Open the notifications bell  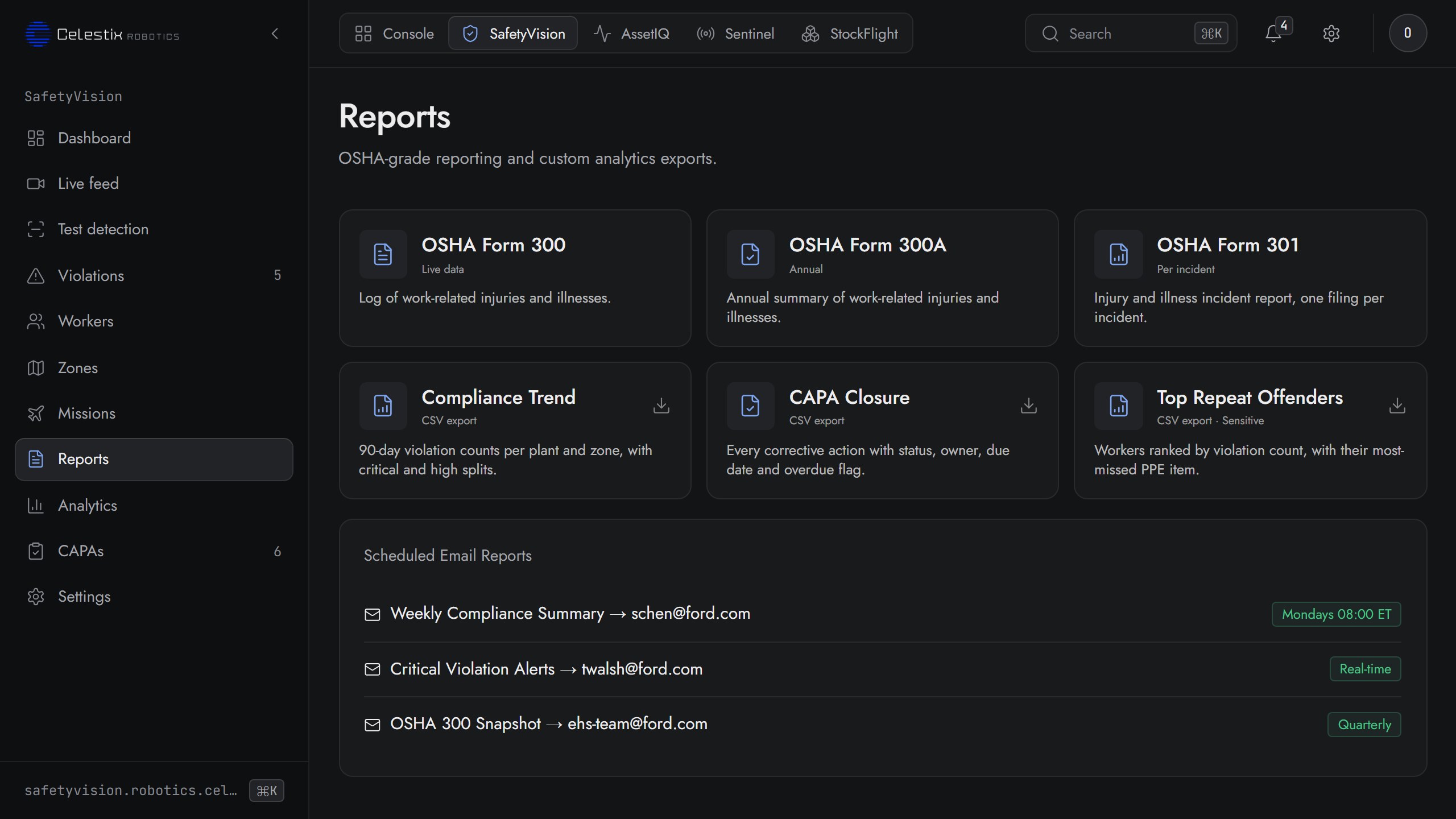pyautogui.click(x=1274, y=34)
